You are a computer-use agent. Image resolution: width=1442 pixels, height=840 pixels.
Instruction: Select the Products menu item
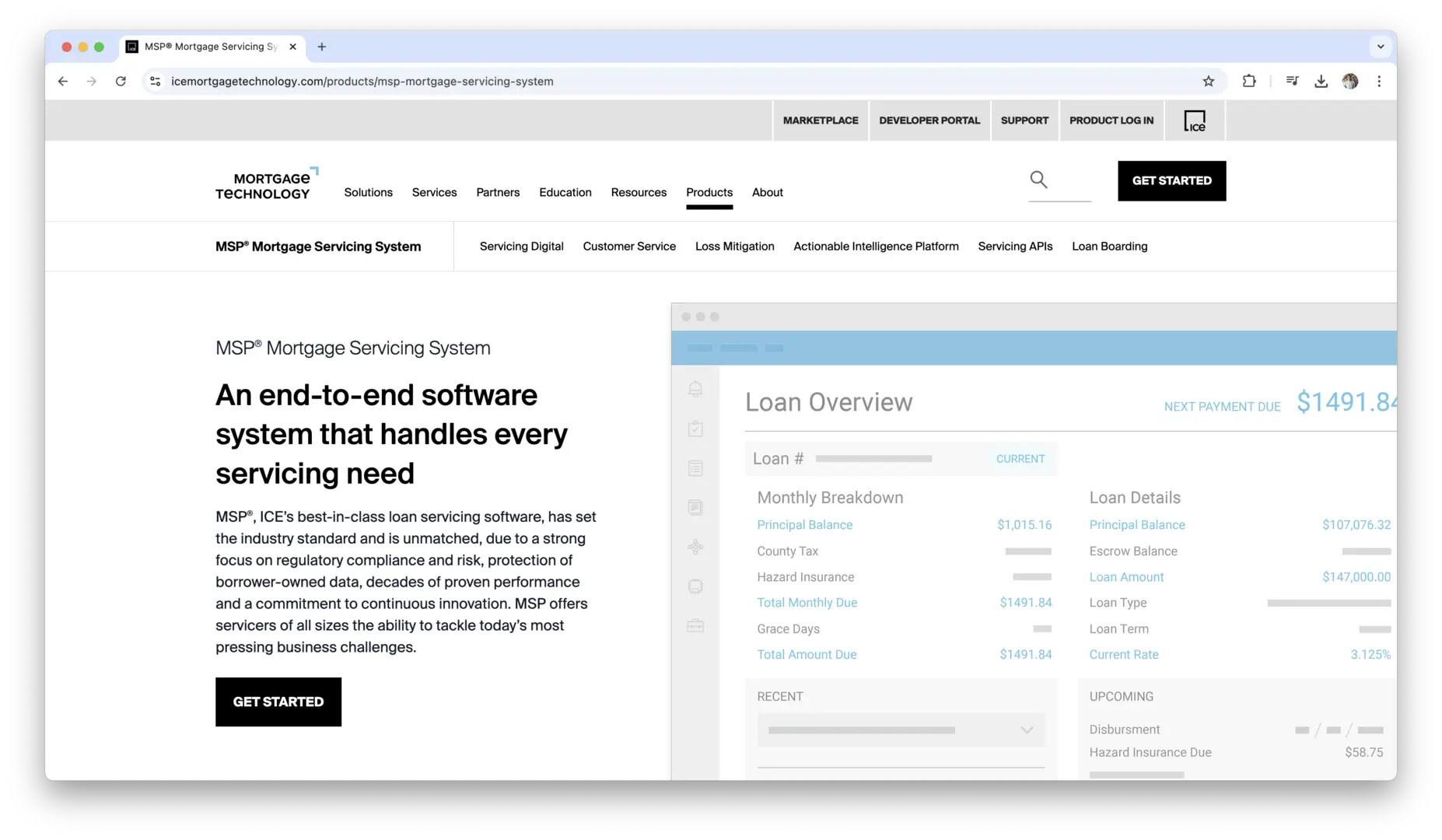(709, 192)
